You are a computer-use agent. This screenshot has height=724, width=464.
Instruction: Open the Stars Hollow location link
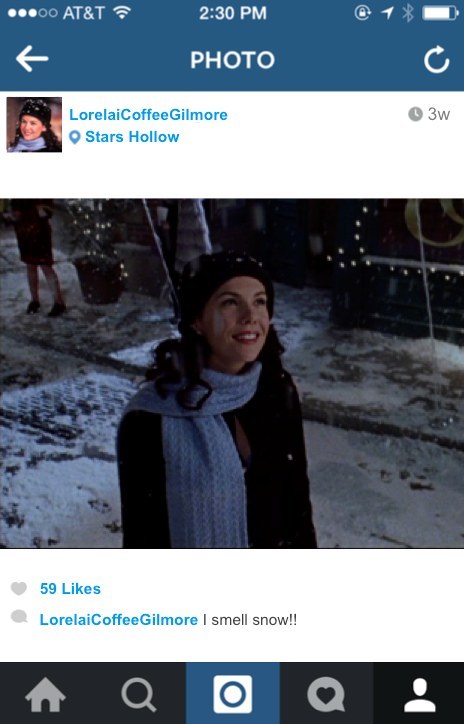click(x=132, y=137)
